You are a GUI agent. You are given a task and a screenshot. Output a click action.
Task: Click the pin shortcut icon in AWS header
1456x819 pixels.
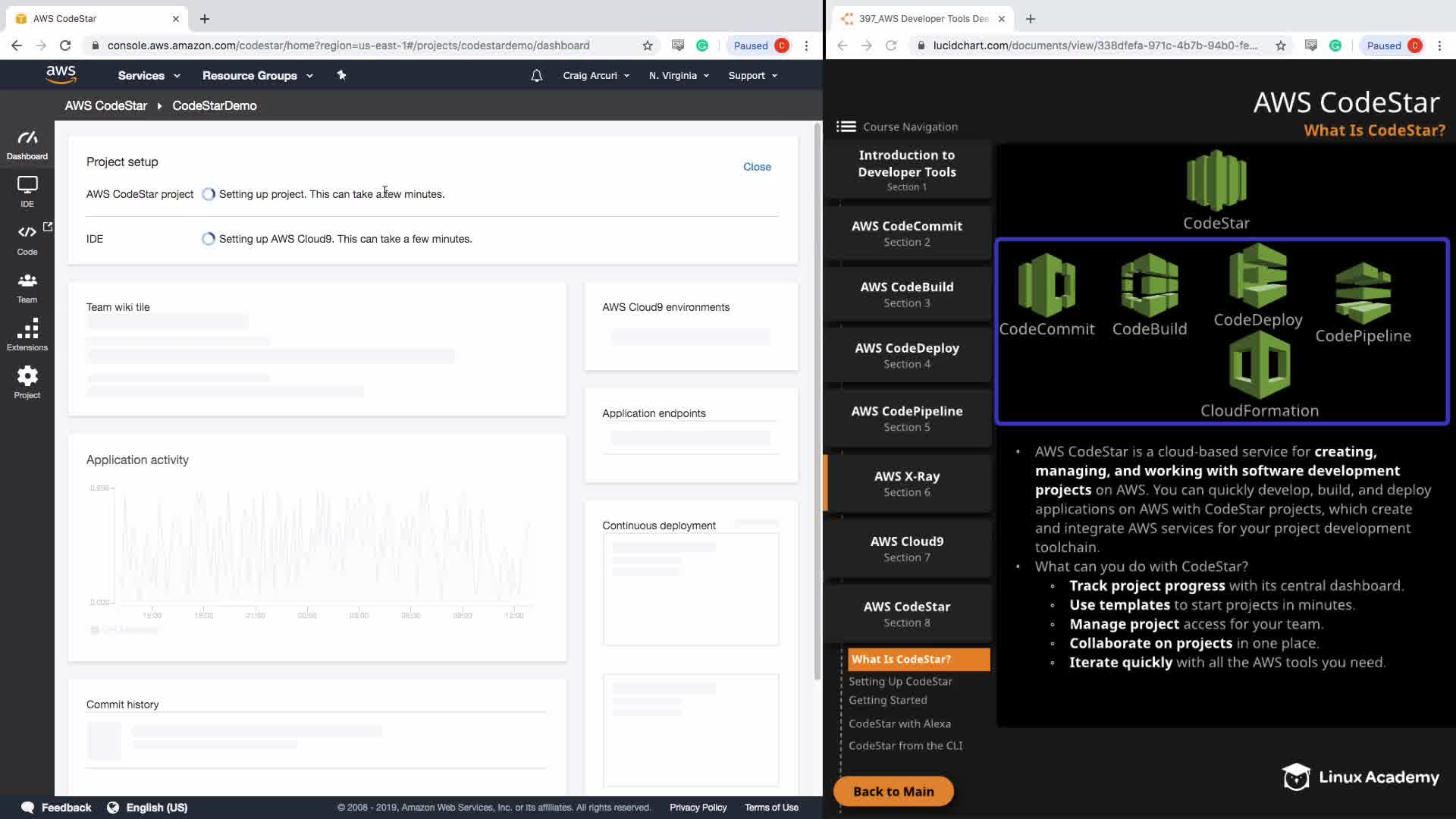click(x=341, y=75)
